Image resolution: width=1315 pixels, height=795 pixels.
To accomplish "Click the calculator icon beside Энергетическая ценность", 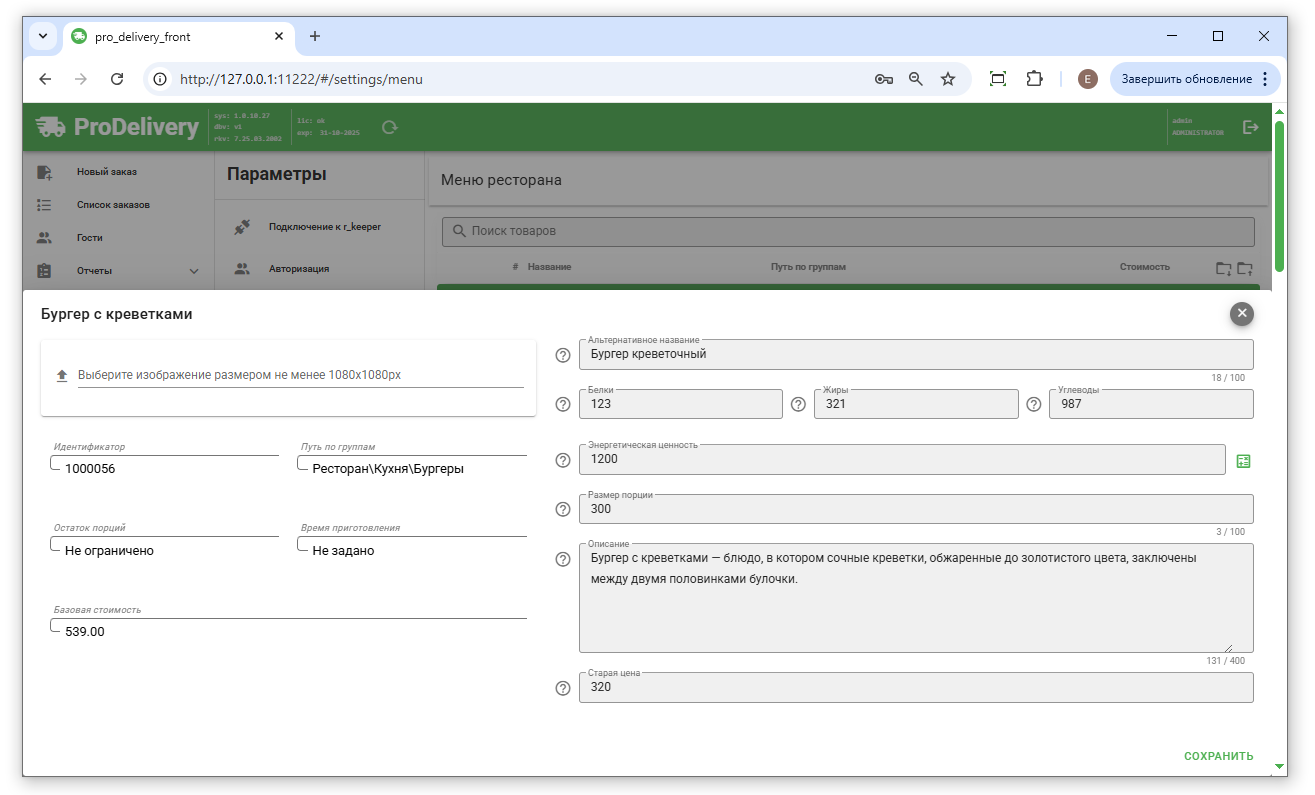I will [1243, 461].
